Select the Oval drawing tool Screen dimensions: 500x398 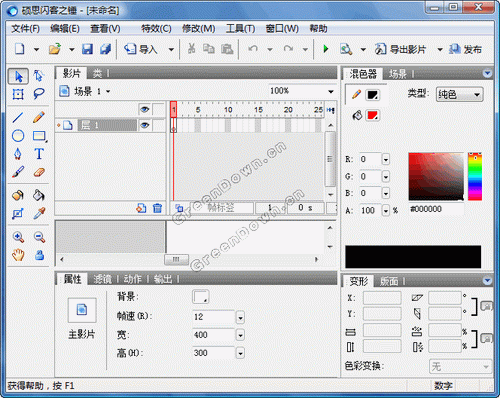point(18,136)
